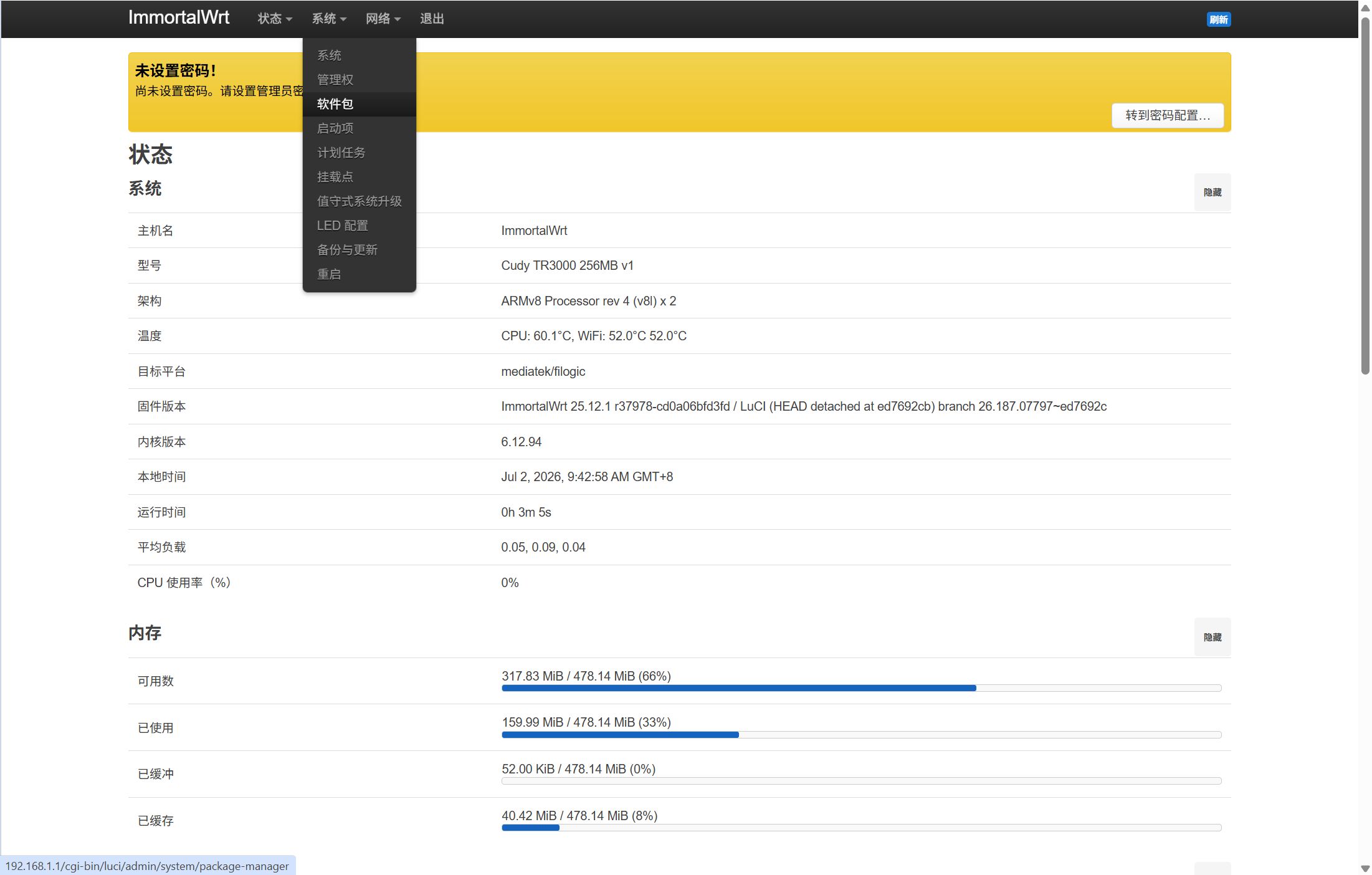Click hostname value ImmortalWrt in table
The height and width of the screenshot is (875, 1372).
(x=534, y=231)
